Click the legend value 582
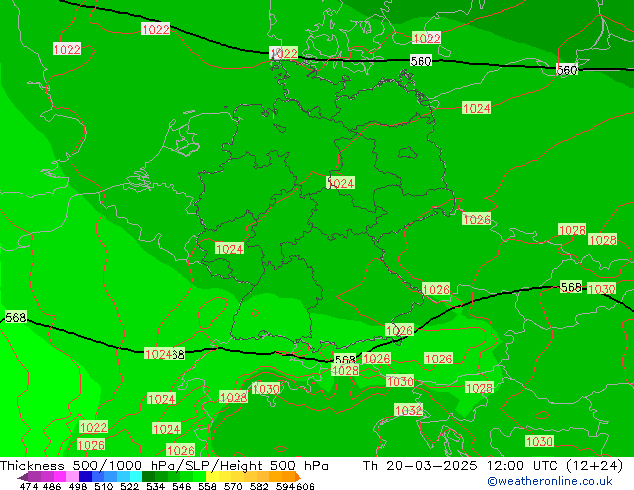634x490 pixels. (259, 486)
